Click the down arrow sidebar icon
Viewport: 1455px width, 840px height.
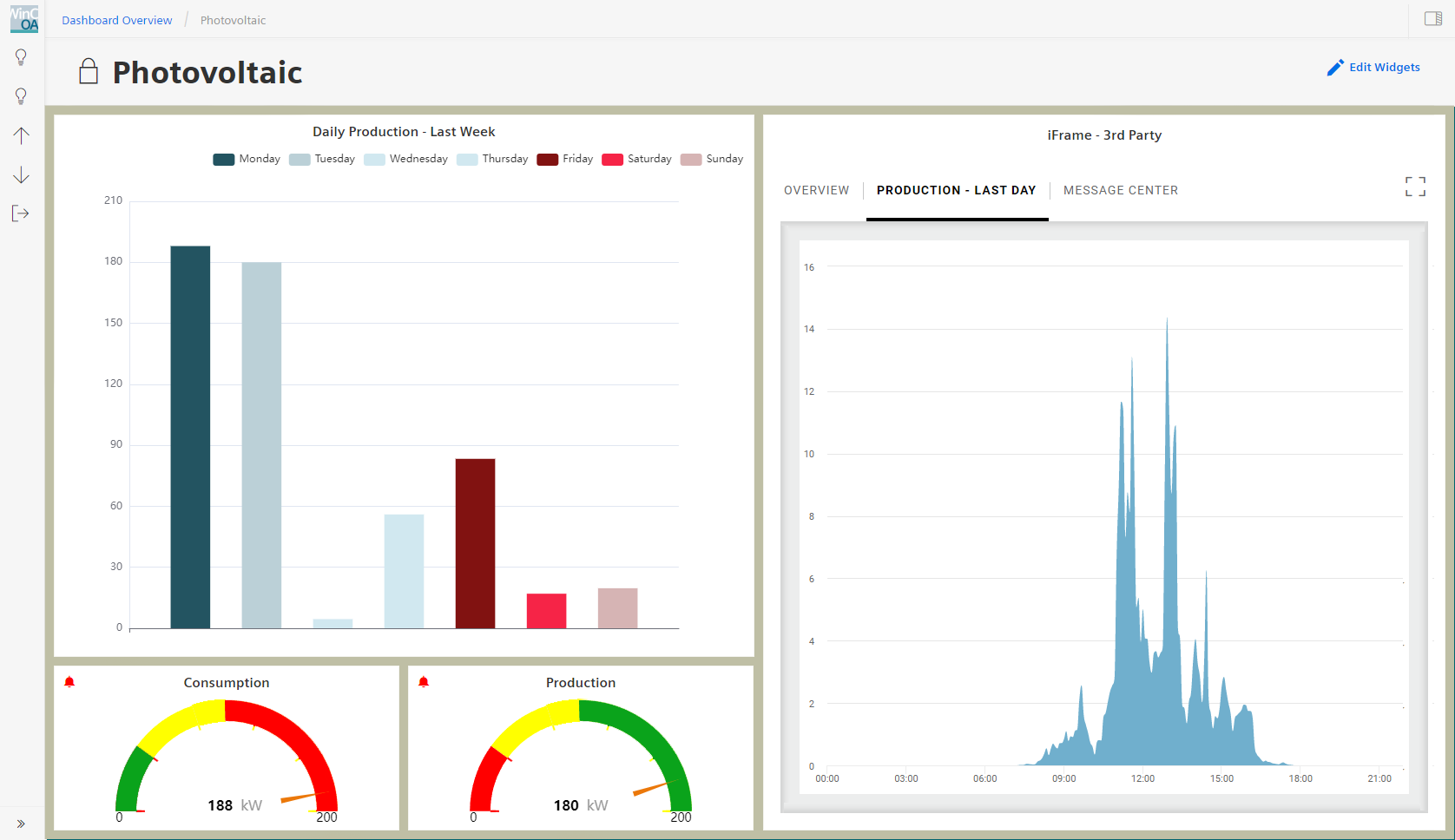(x=21, y=175)
